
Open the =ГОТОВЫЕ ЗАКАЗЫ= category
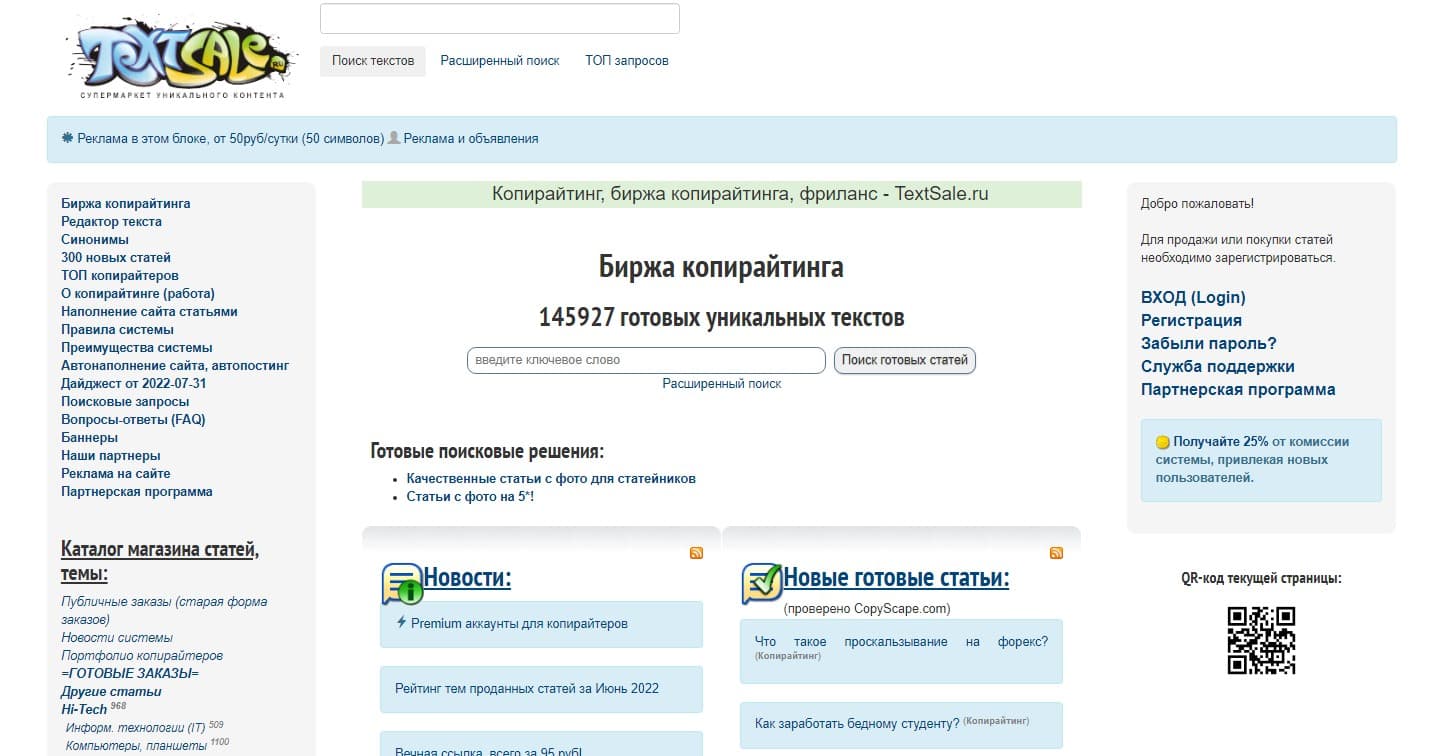[130, 674]
